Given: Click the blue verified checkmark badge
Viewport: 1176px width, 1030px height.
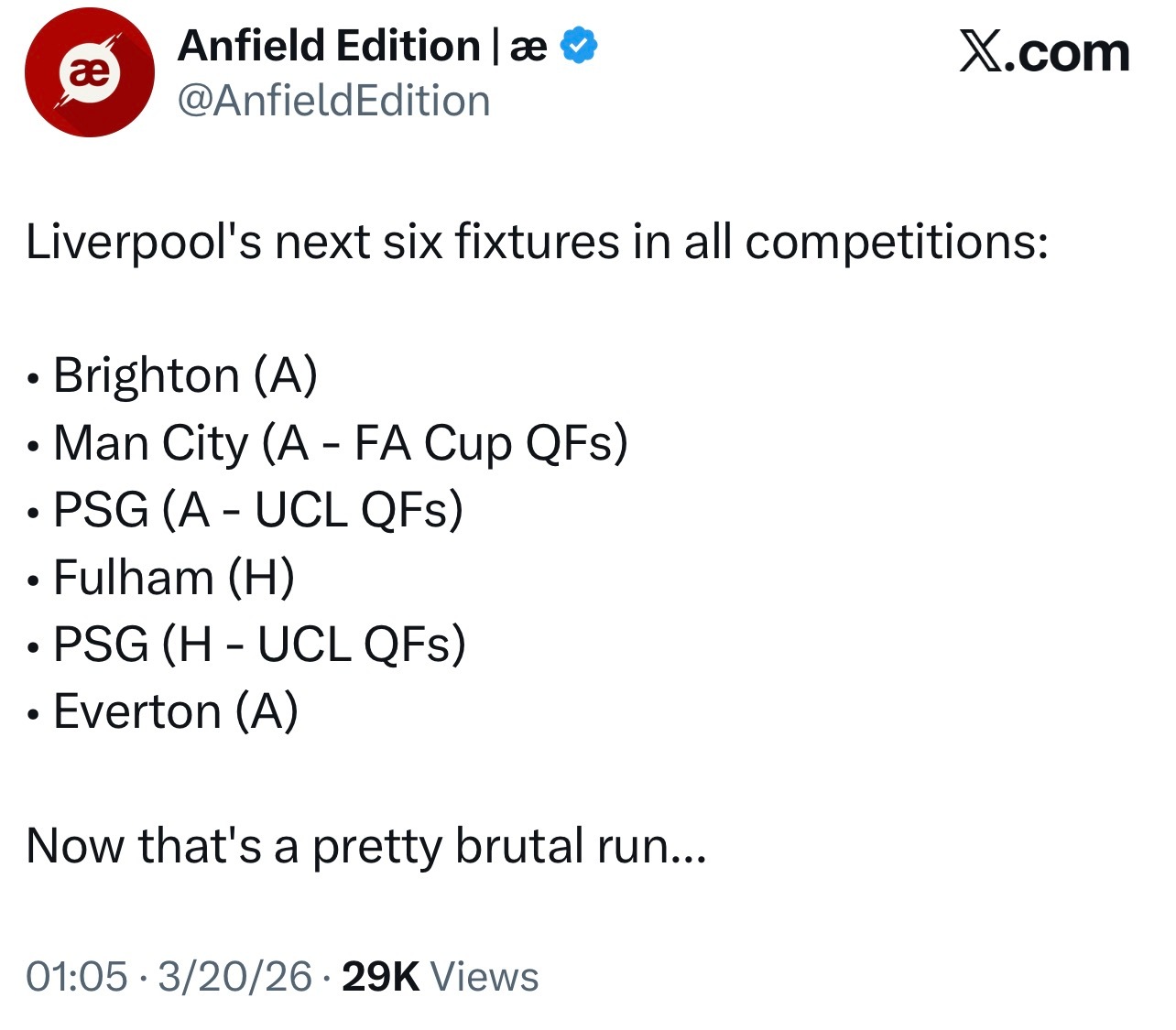Looking at the screenshot, I should 579,46.
